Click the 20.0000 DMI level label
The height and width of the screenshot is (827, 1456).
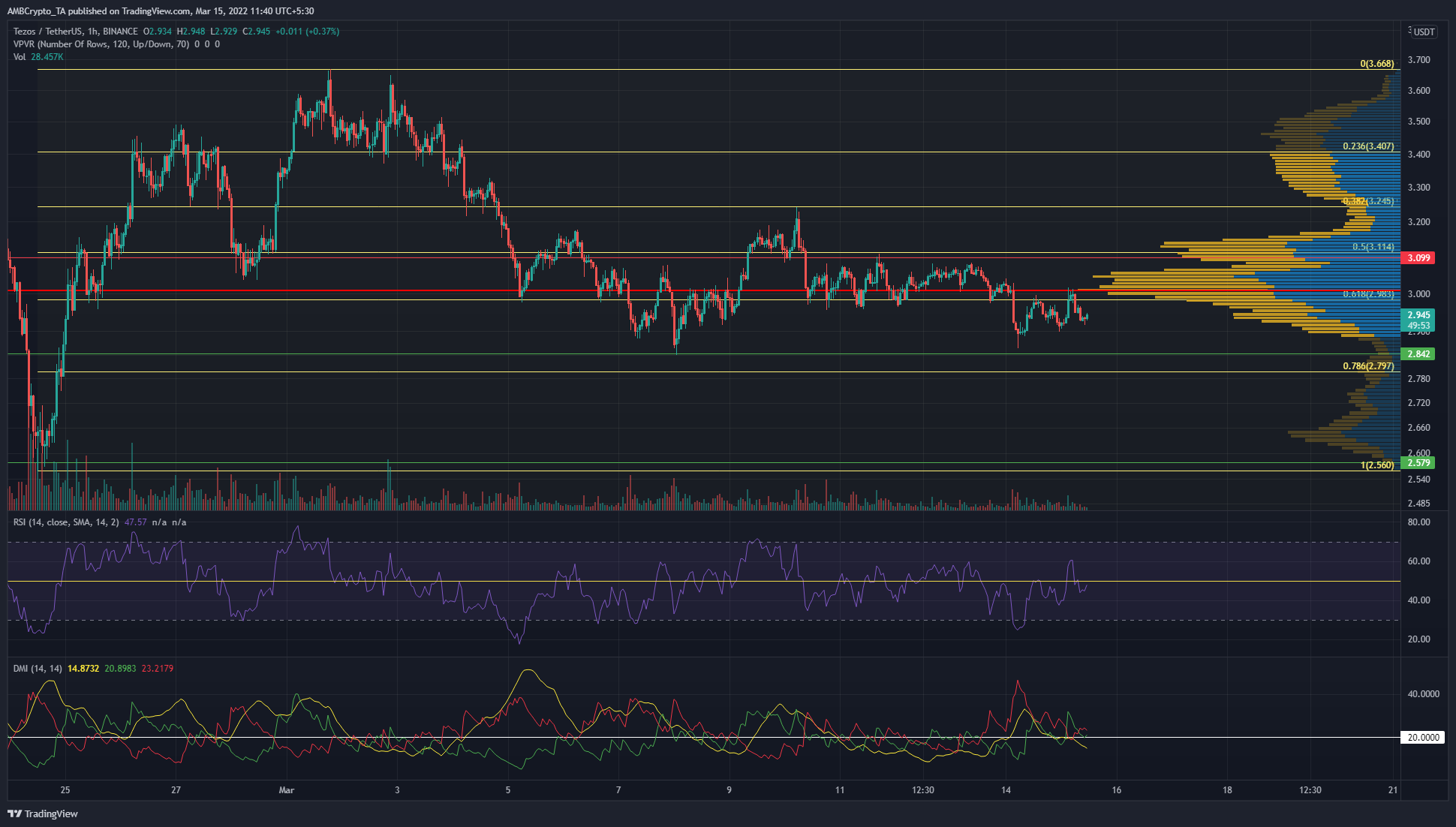pyautogui.click(x=1422, y=738)
